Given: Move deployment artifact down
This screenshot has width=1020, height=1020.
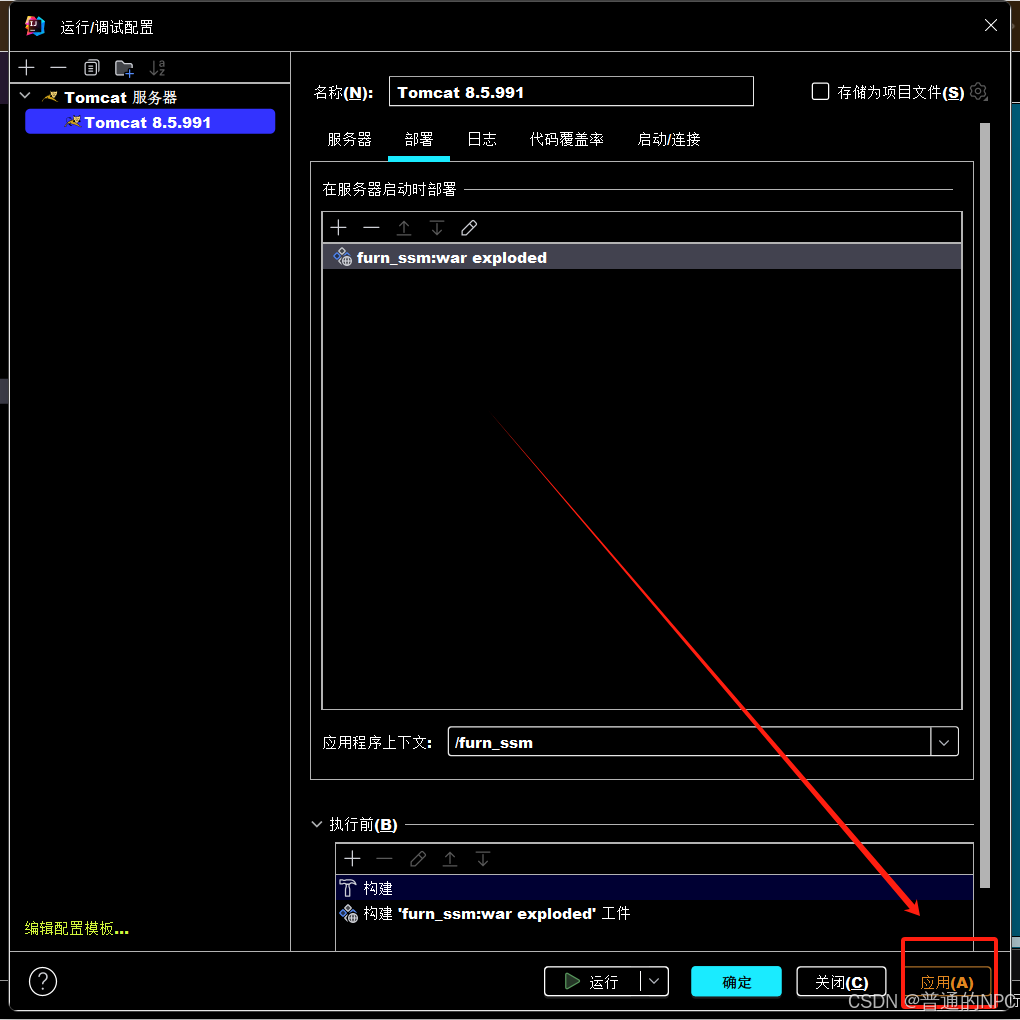Looking at the screenshot, I should click(x=436, y=228).
